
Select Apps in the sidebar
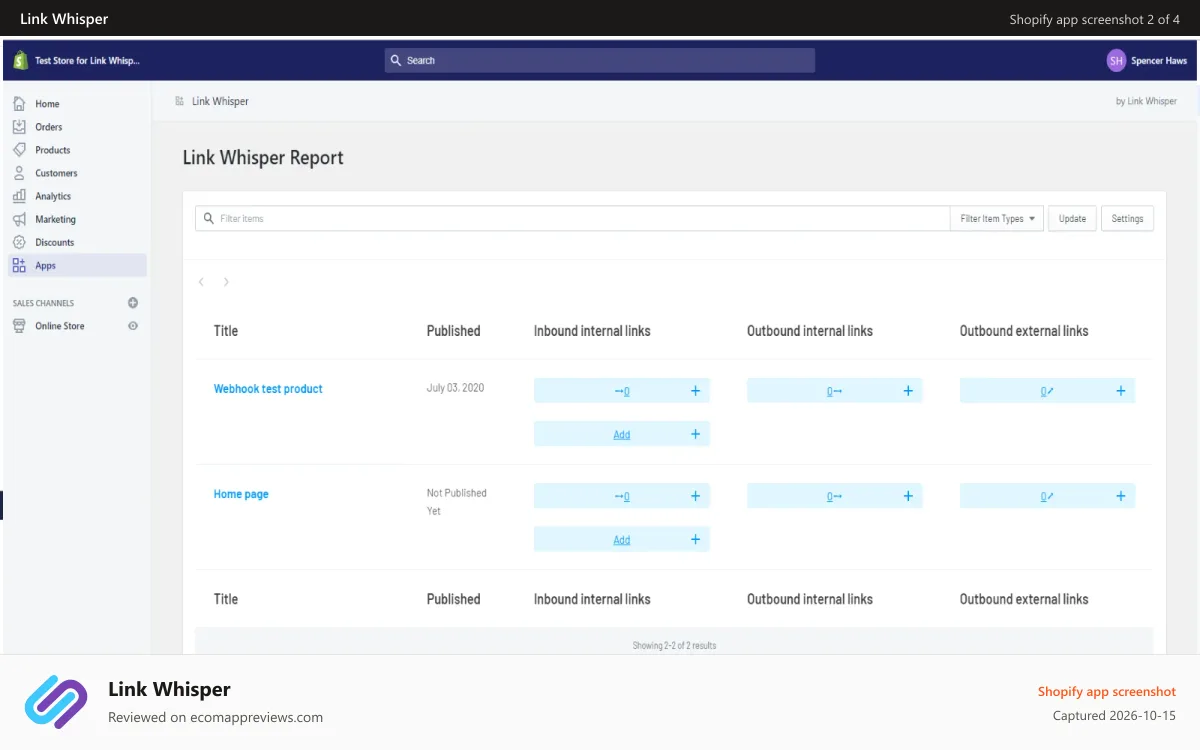78,265
